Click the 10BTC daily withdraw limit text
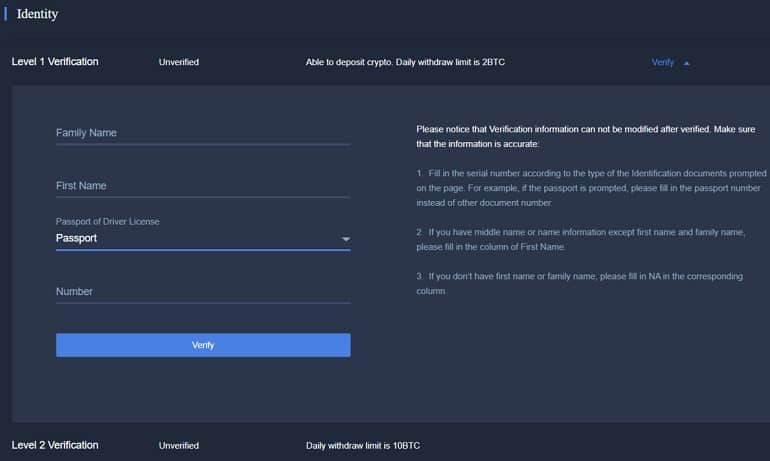Viewport: 770px width, 461px height. coord(363,445)
